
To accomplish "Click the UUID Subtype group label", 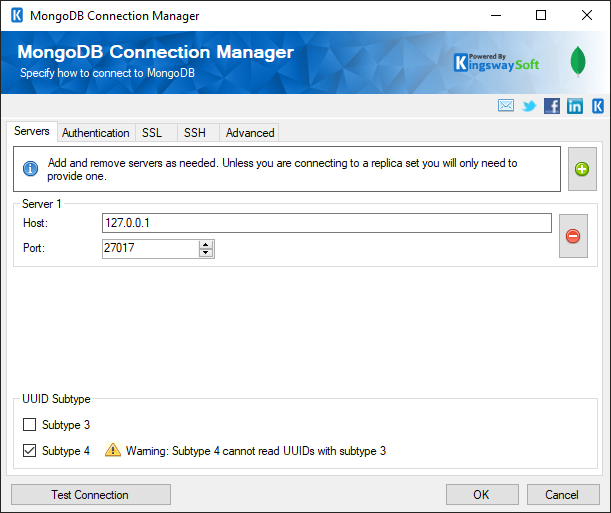I will [x=56, y=399].
